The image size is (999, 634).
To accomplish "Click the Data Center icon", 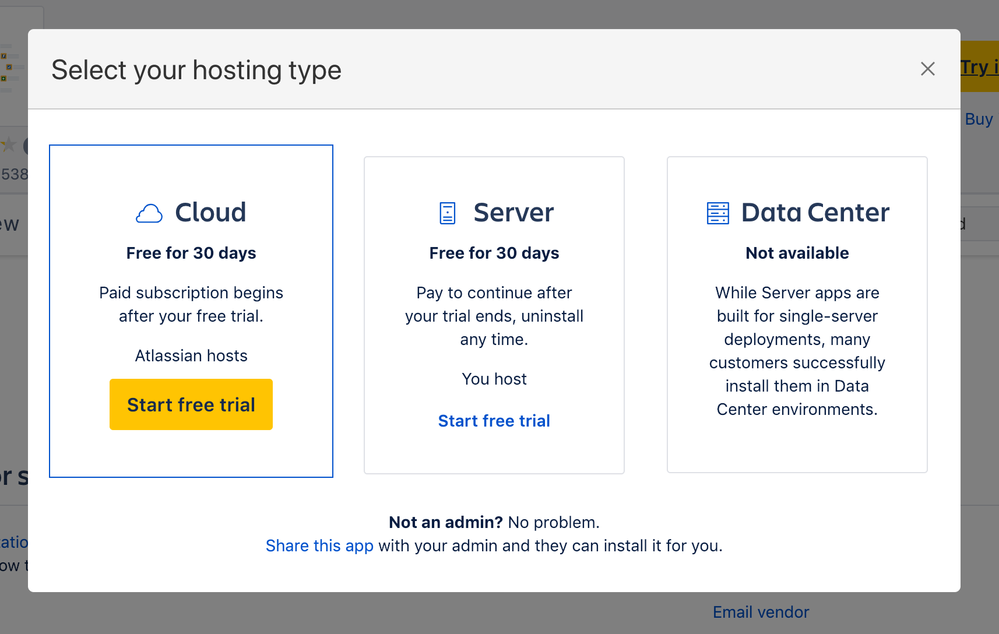I will pyautogui.click(x=718, y=213).
